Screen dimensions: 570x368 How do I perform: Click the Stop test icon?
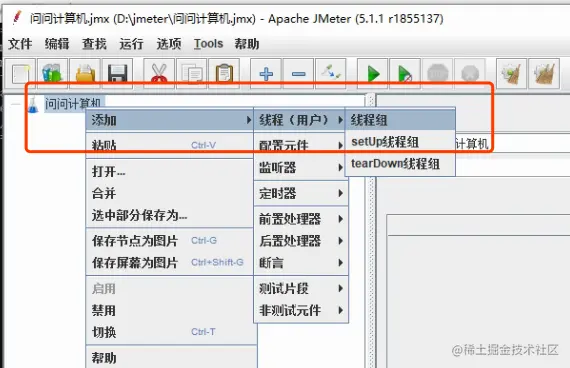tap(438, 73)
